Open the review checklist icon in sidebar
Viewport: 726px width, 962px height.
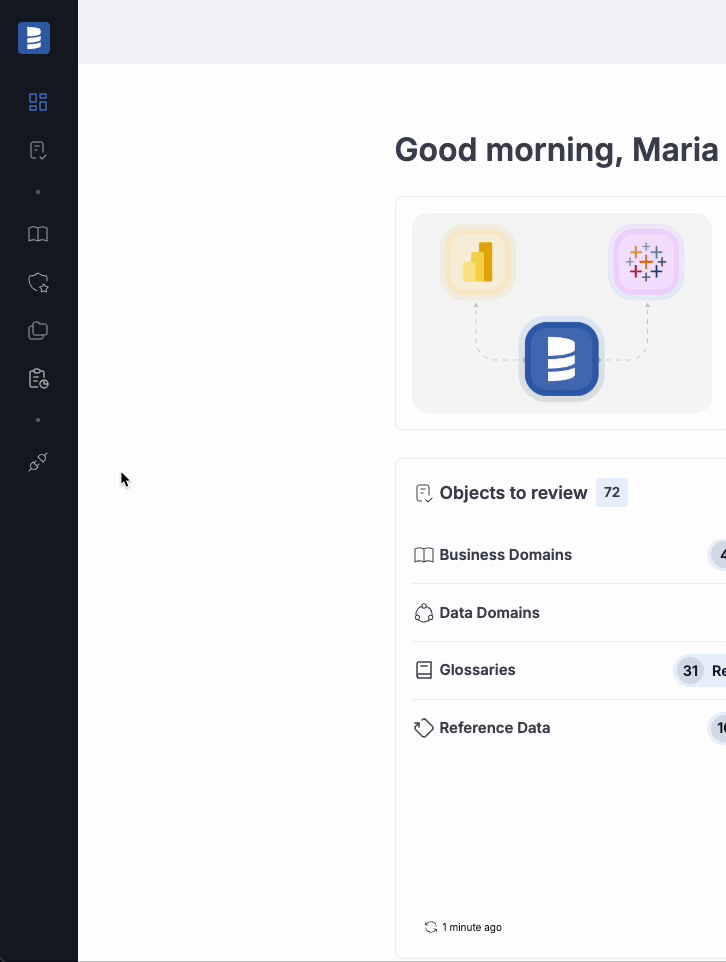click(x=38, y=150)
